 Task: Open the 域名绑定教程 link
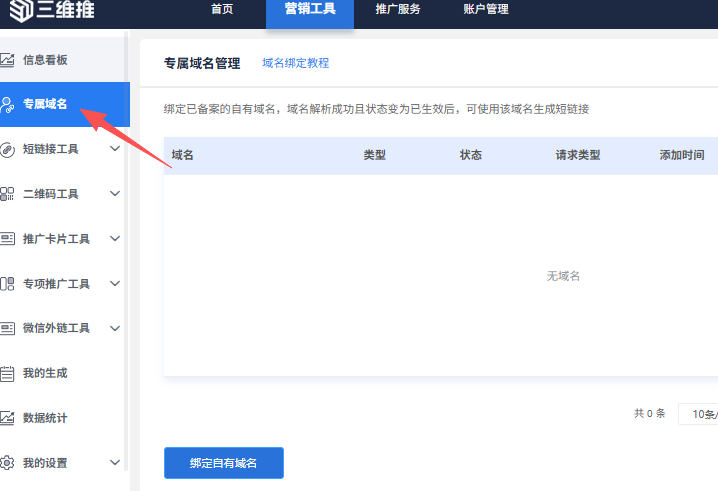(295, 63)
